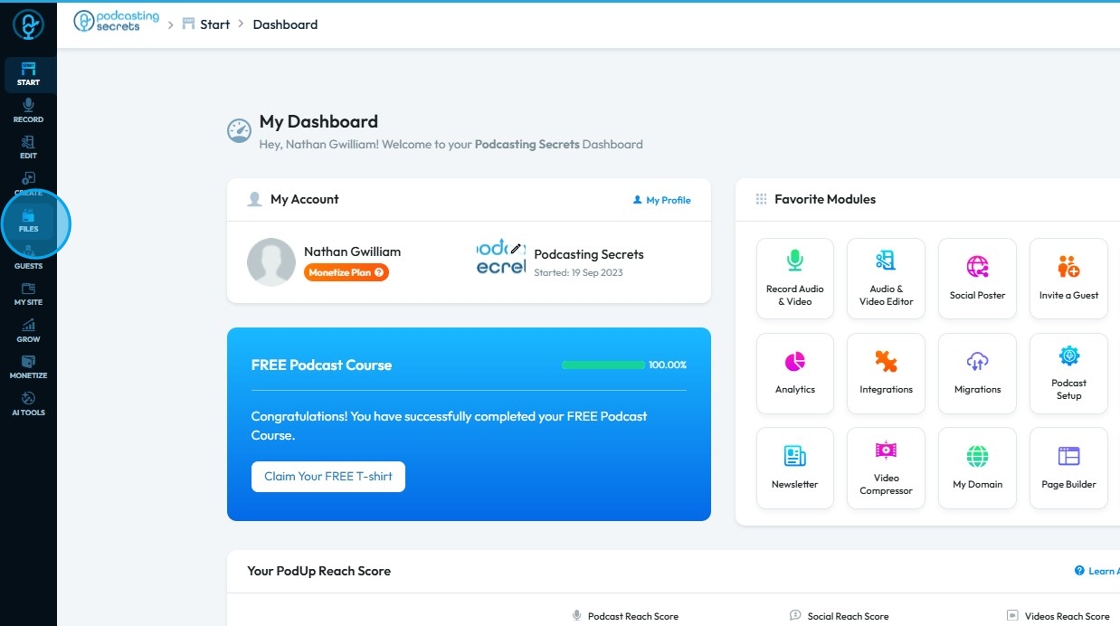The image size is (1120, 626).
Task: Click the PodUp logo at sidebar top
Action: tap(29, 25)
